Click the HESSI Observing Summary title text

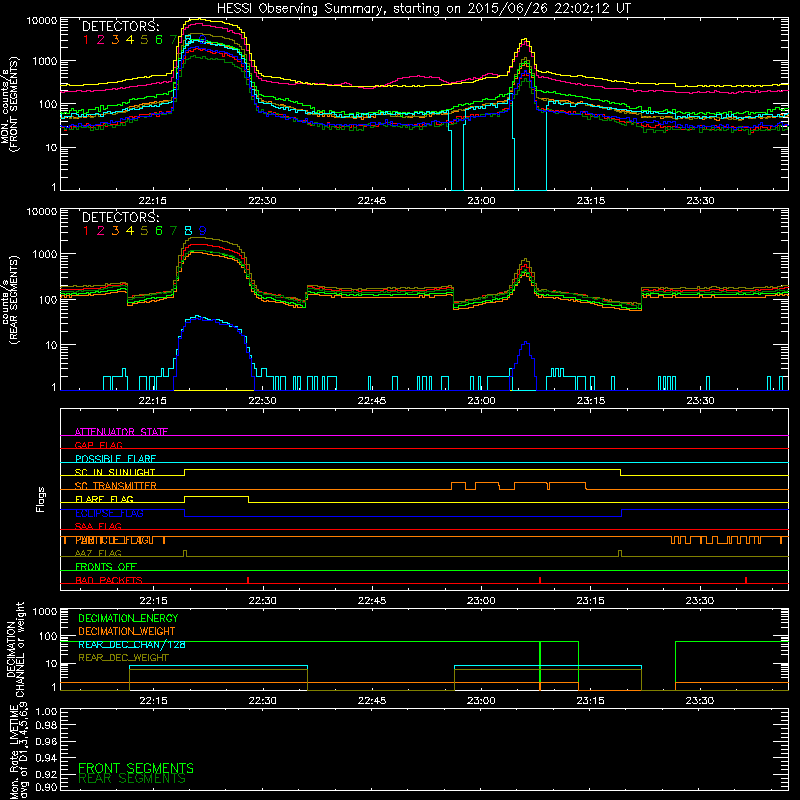(423, 9)
